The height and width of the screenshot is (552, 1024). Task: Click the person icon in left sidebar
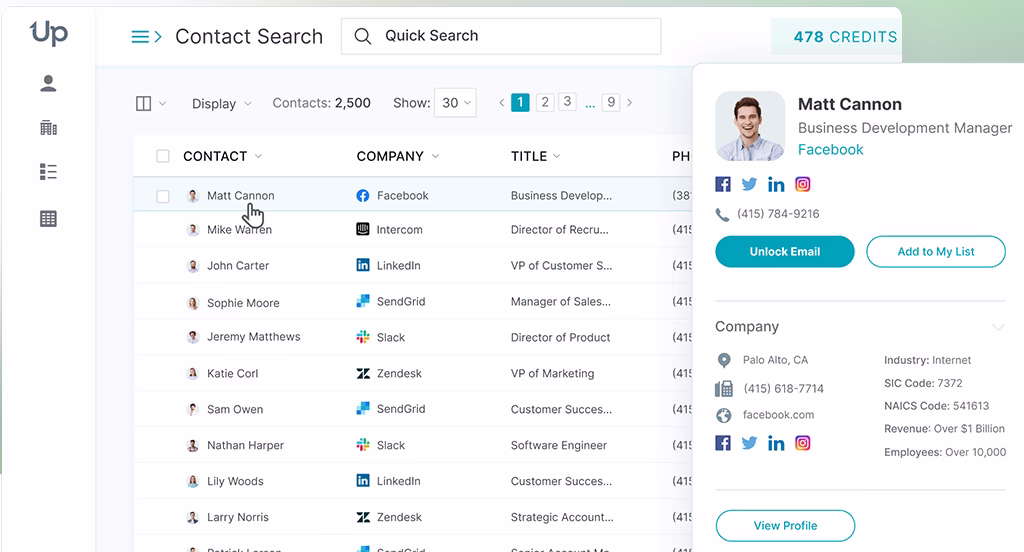click(x=48, y=84)
